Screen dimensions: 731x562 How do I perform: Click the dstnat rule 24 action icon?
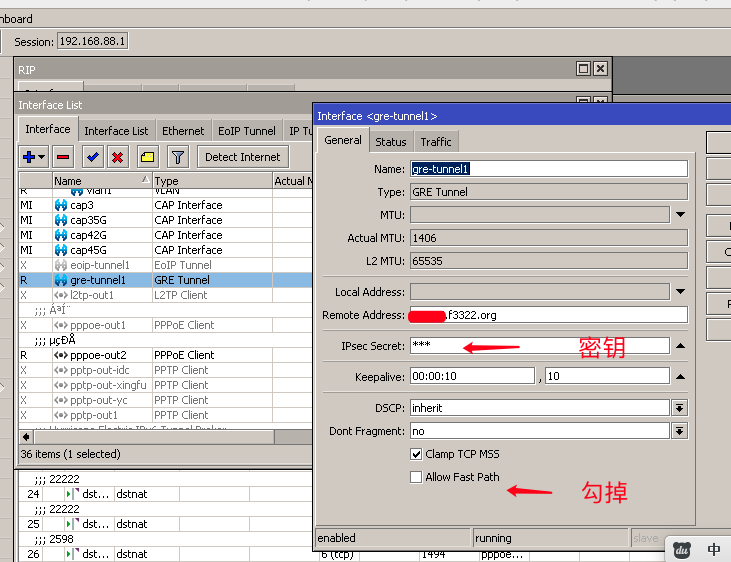(73, 493)
